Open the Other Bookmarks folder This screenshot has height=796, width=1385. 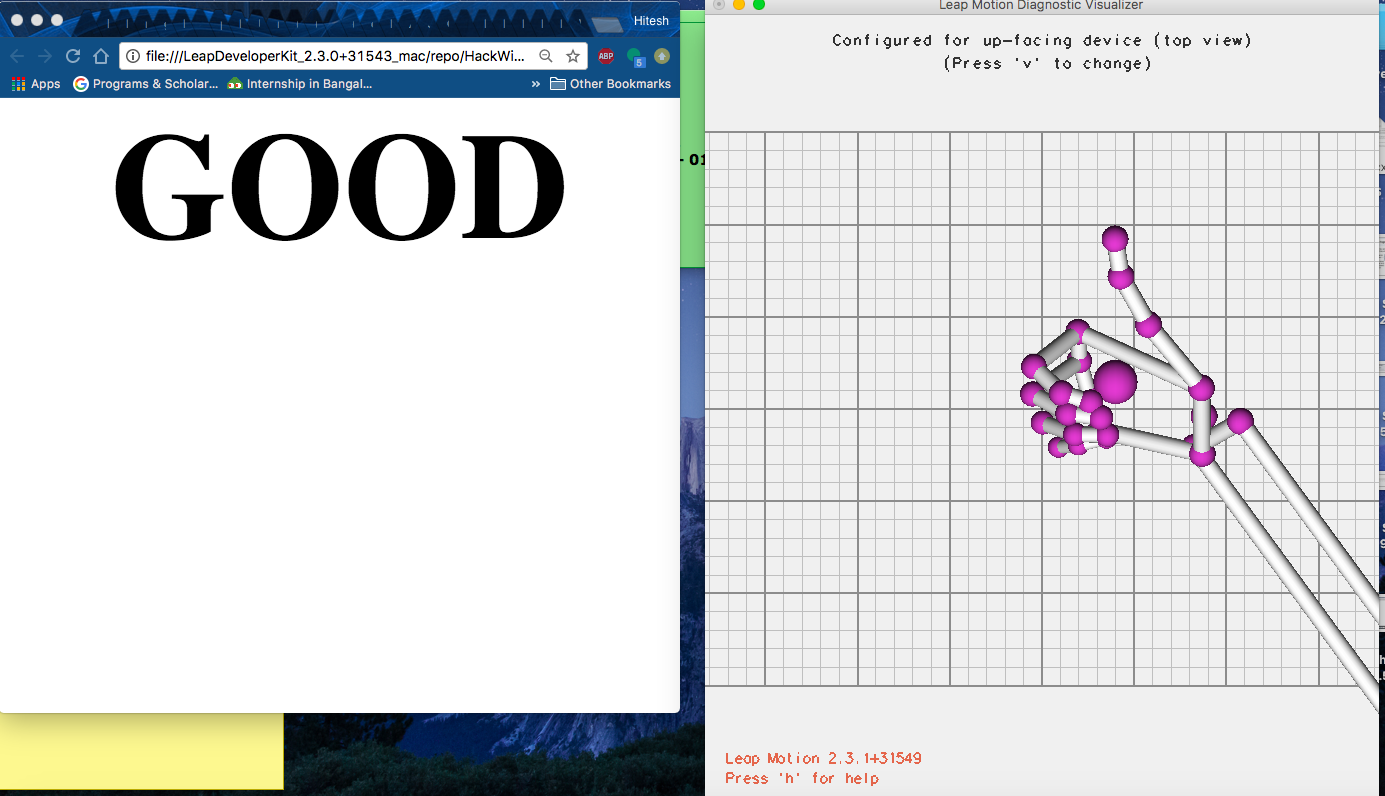(x=610, y=84)
